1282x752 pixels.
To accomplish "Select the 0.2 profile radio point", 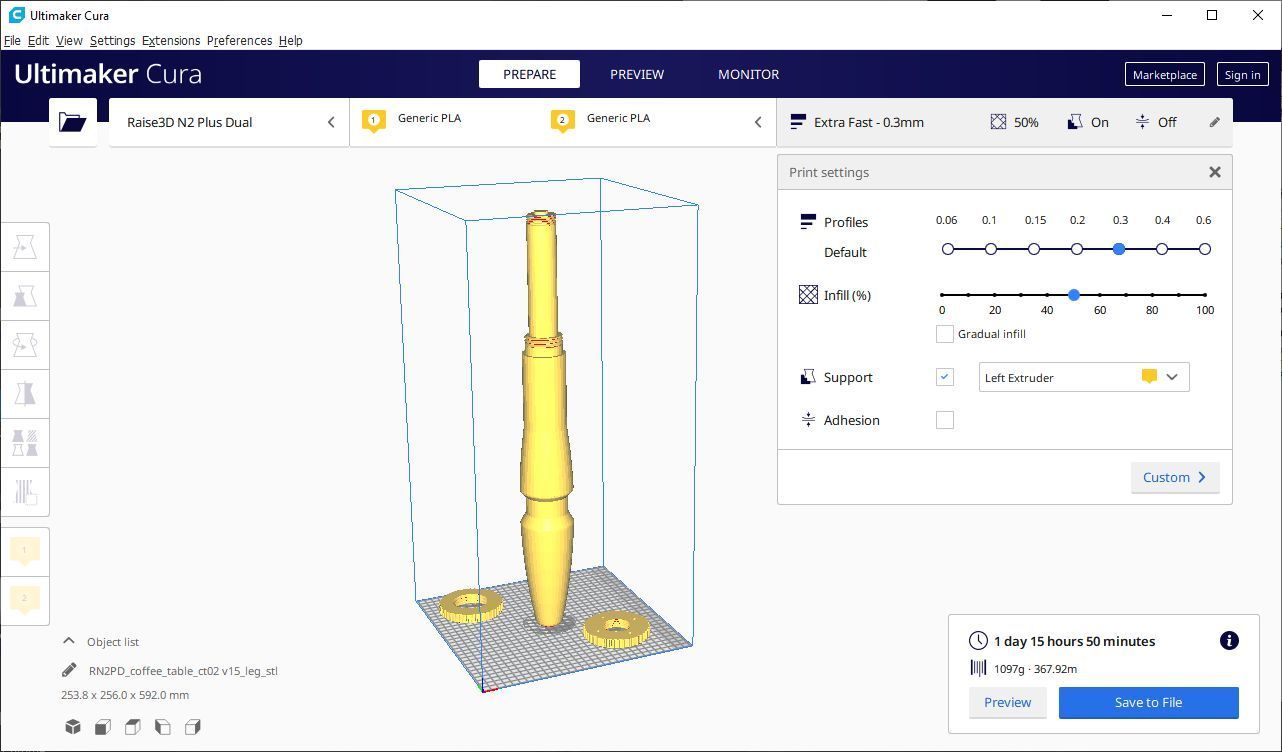I will pyautogui.click(x=1077, y=249).
